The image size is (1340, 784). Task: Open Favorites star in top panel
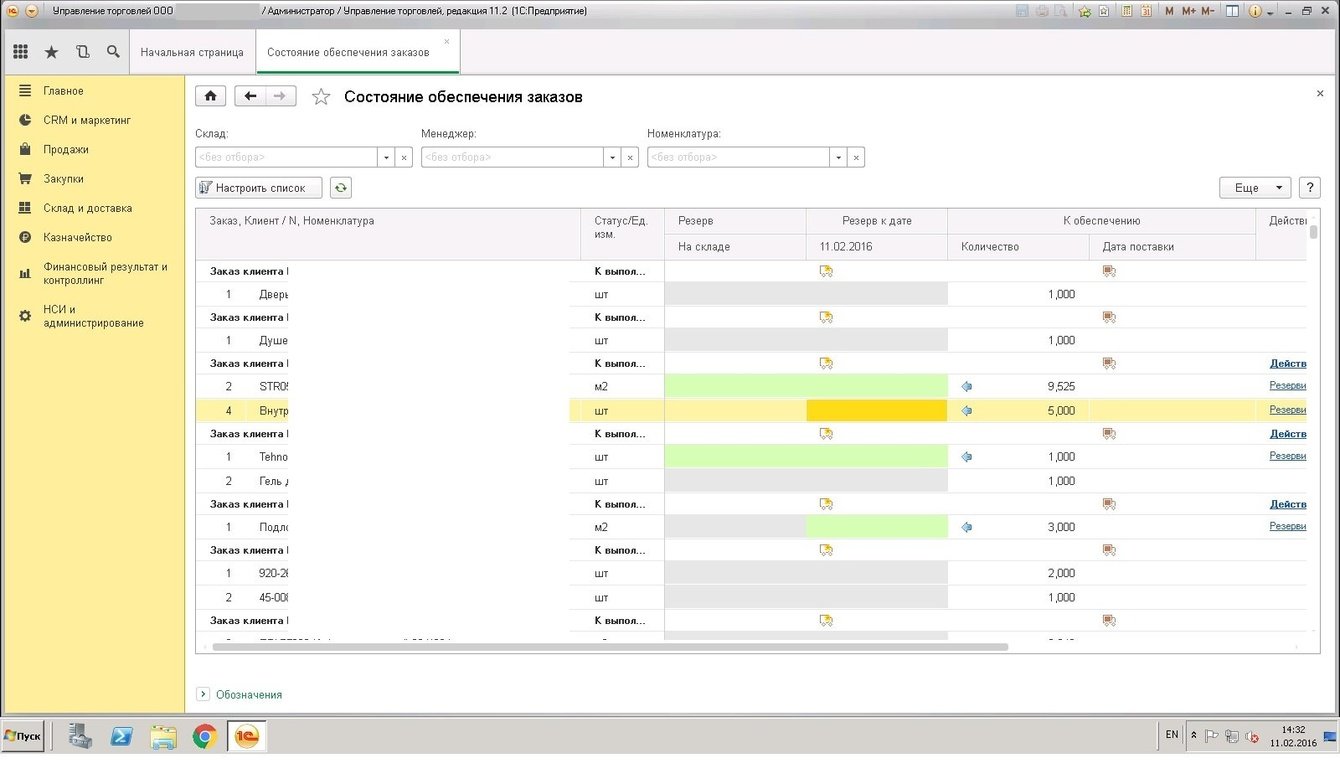[51, 52]
